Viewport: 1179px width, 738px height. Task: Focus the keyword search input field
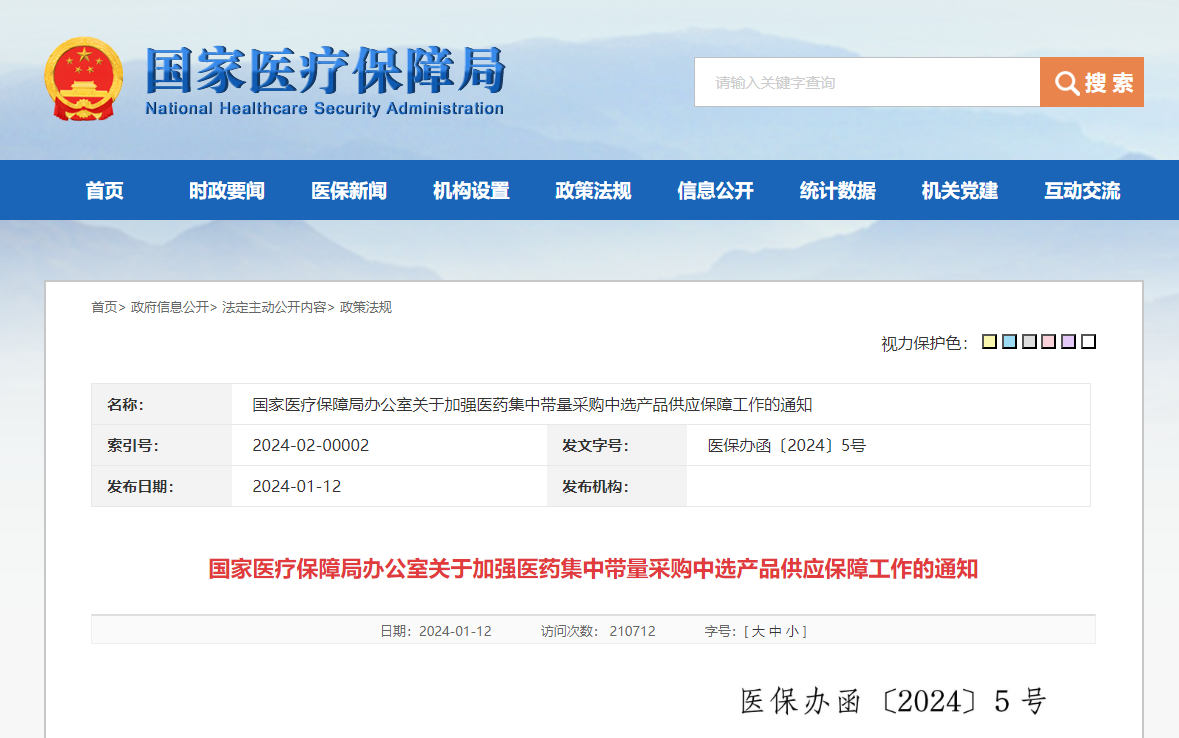[x=867, y=82]
